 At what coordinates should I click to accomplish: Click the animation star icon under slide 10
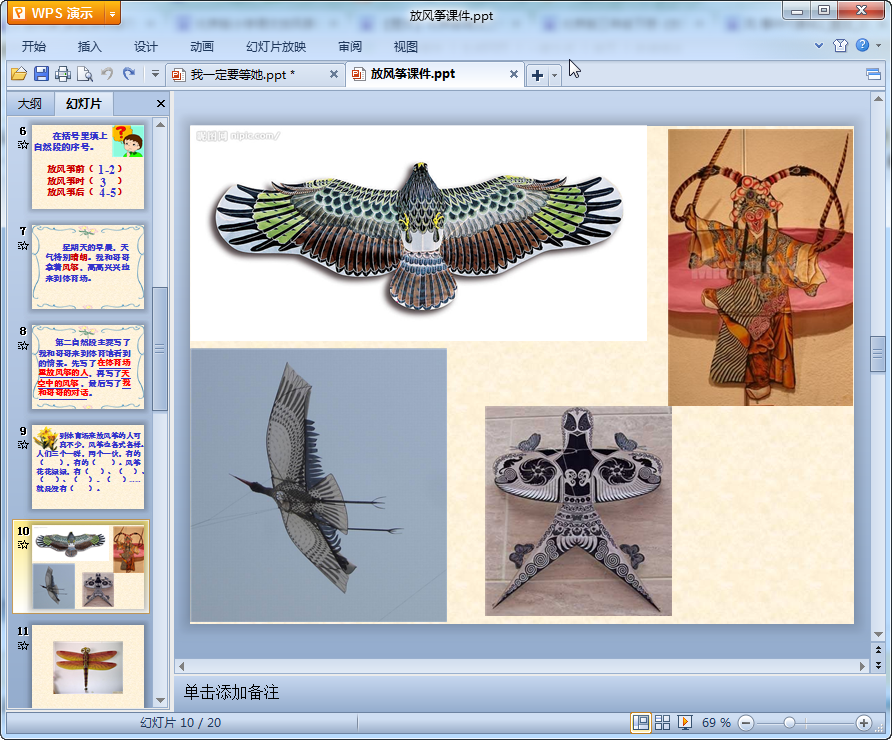click(x=23, y=545)
